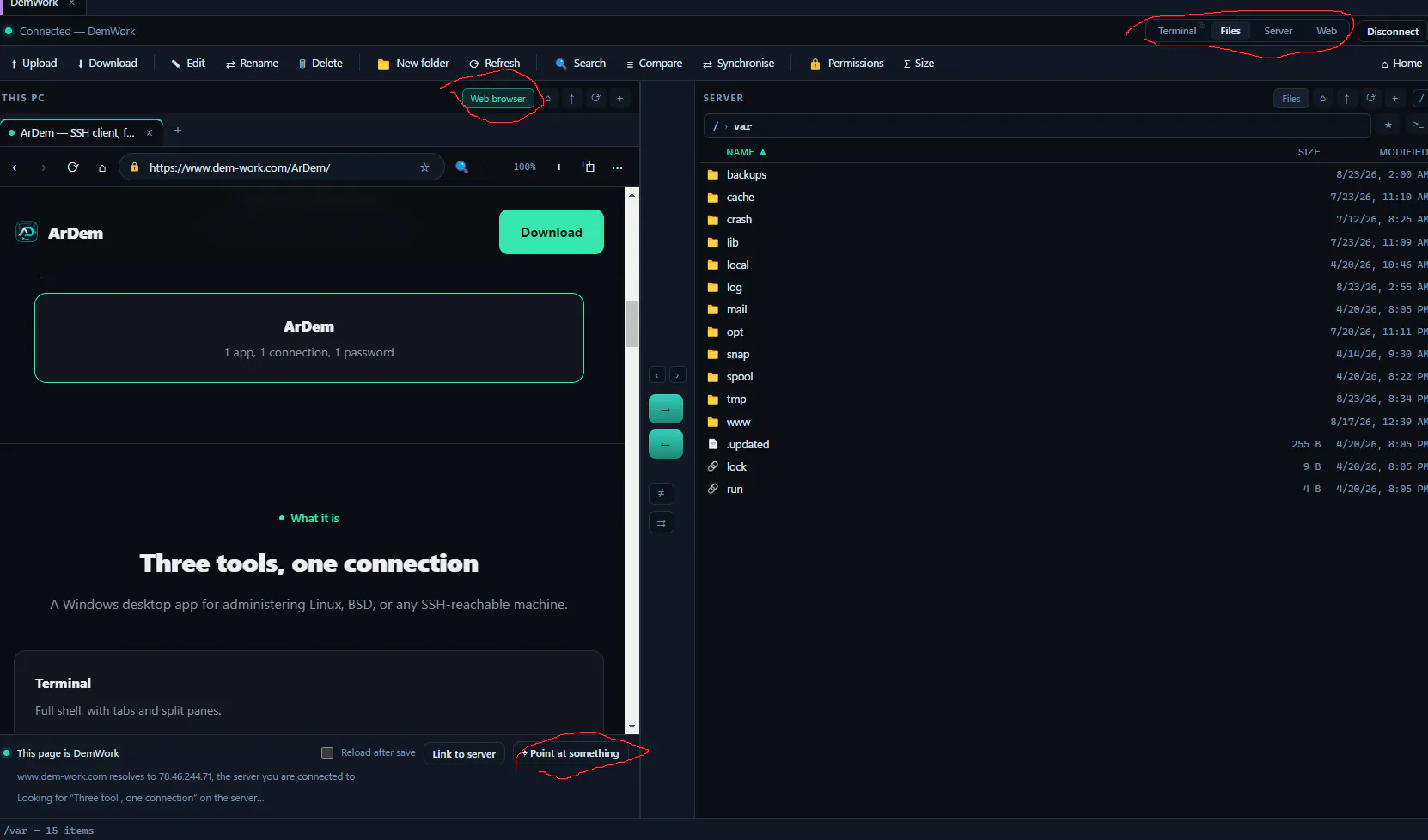This screenshot has height=840, width=1428.
Task: Click the 100% zoom level indicator
Action: tap(524, 167)
